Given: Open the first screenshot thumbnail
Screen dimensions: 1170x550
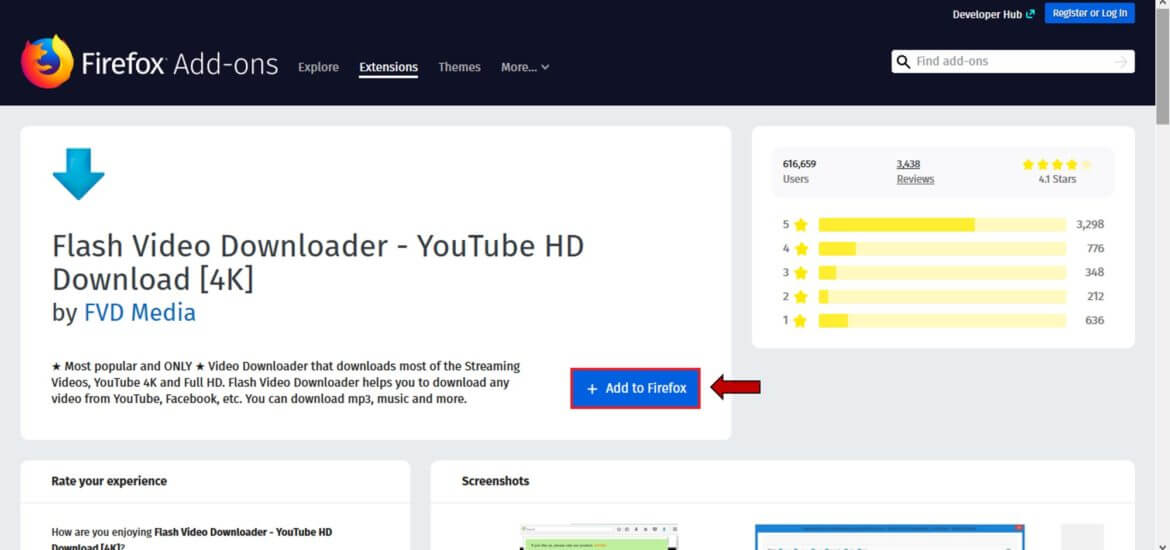Looking at the screenshot, I should [599, 537].
